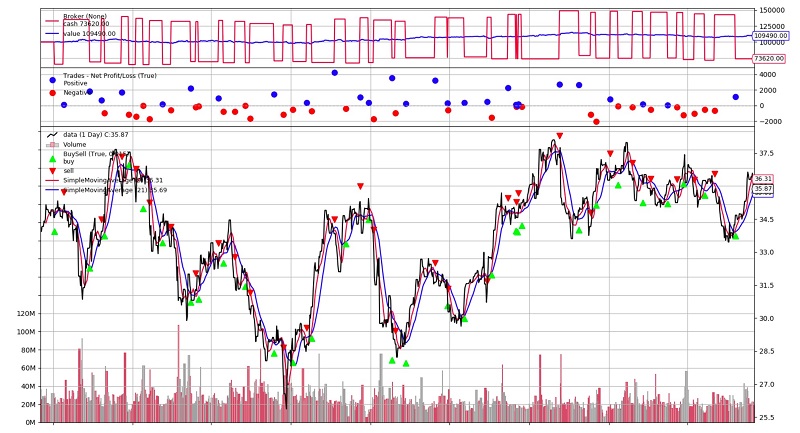Click the blue 109490.00 value tag
Viewport: 800px width, 433px height.
(x=770, y=36)
